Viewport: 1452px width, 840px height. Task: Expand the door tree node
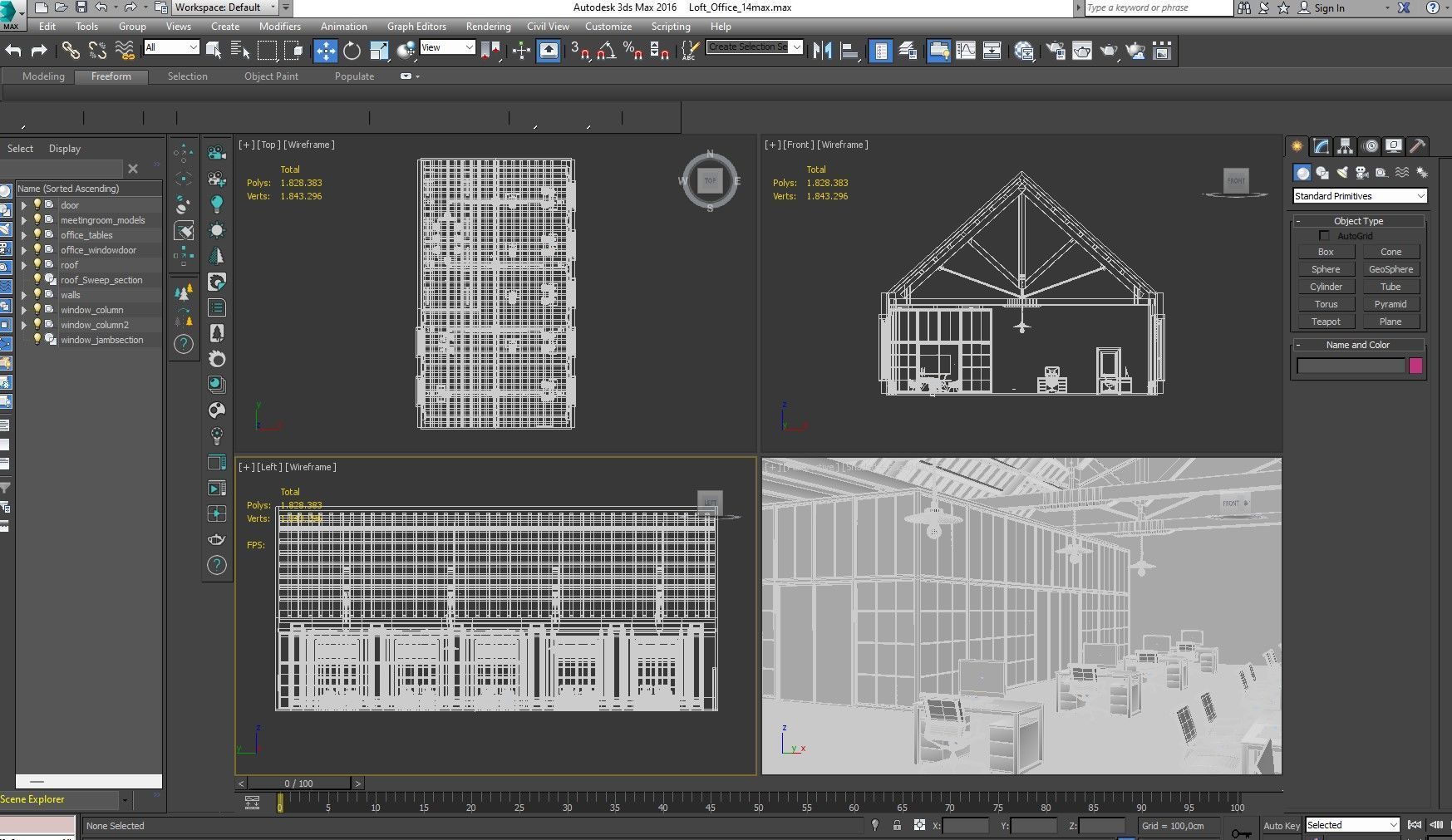pyautogui.click(x=23, y=205)
